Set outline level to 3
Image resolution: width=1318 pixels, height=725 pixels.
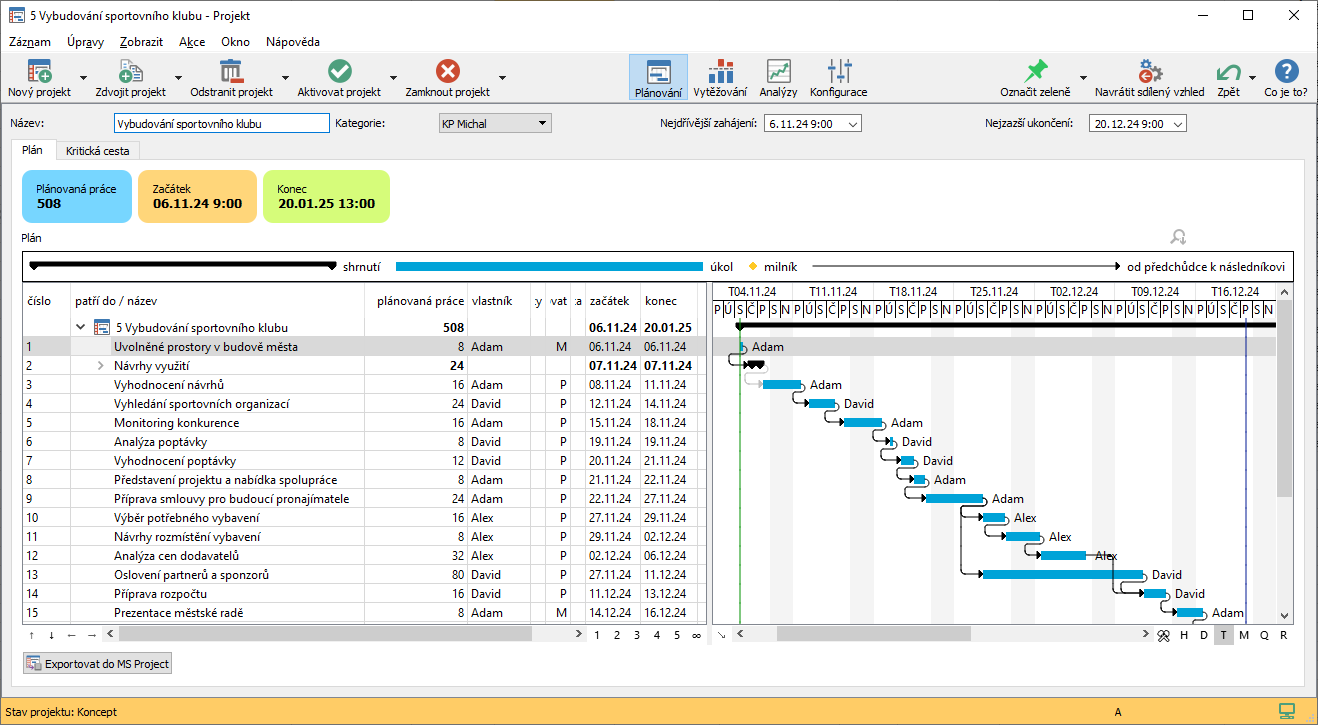click(x=636, y=635)
